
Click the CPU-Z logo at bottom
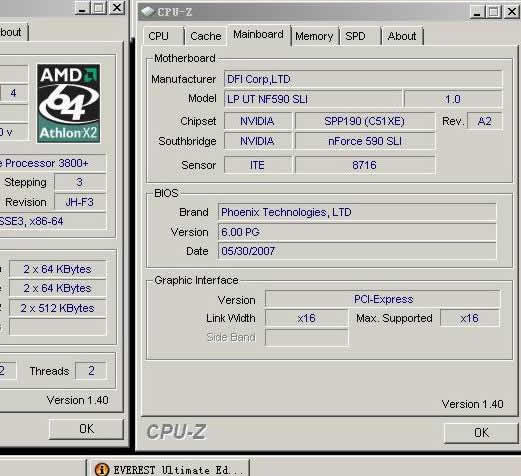(176, 432)
